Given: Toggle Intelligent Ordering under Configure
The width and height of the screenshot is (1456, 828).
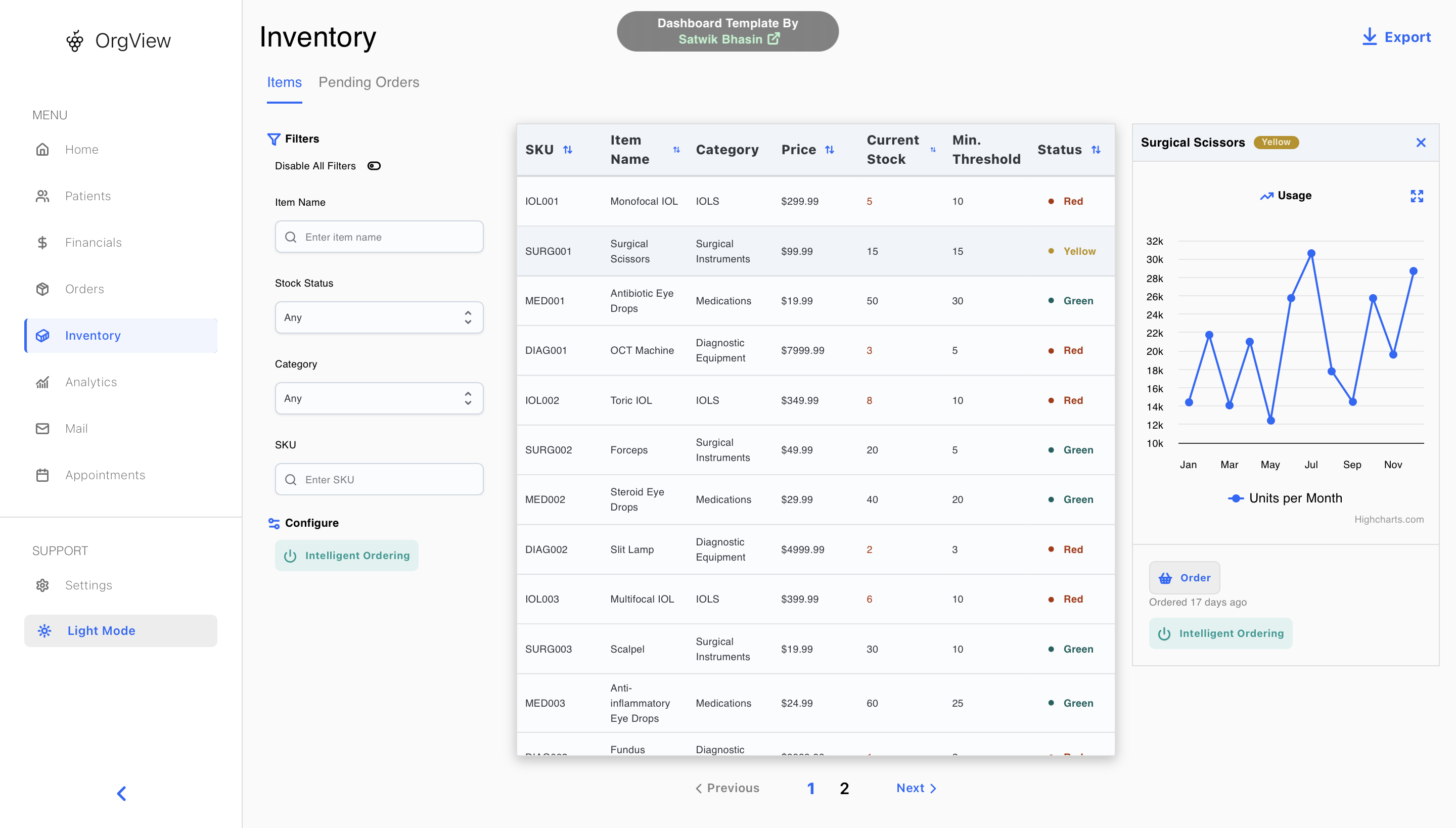Looking at the screenshot, I should tap(346, 556).
